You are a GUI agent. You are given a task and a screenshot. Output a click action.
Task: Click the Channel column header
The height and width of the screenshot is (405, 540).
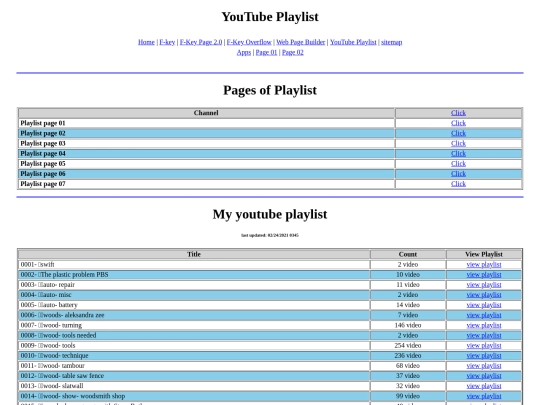(x=206, y=113)
